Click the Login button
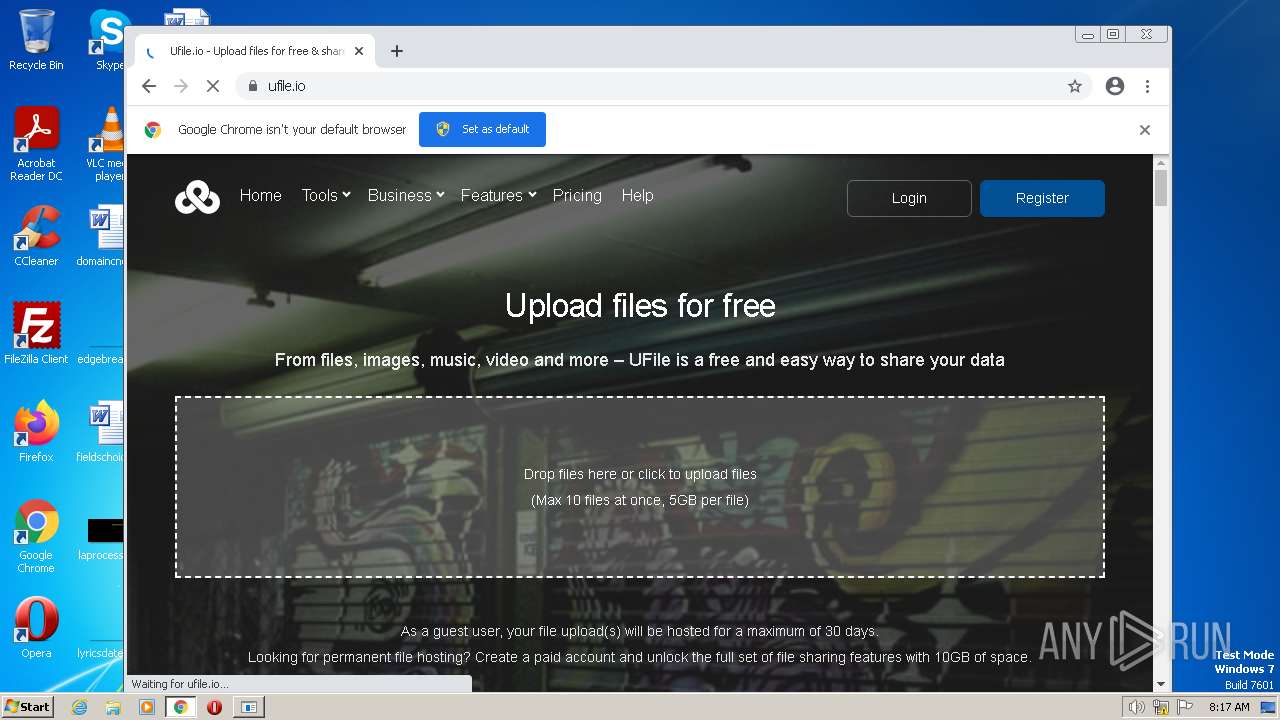The width and height of the screenshot is (1280, 720). 909,198
